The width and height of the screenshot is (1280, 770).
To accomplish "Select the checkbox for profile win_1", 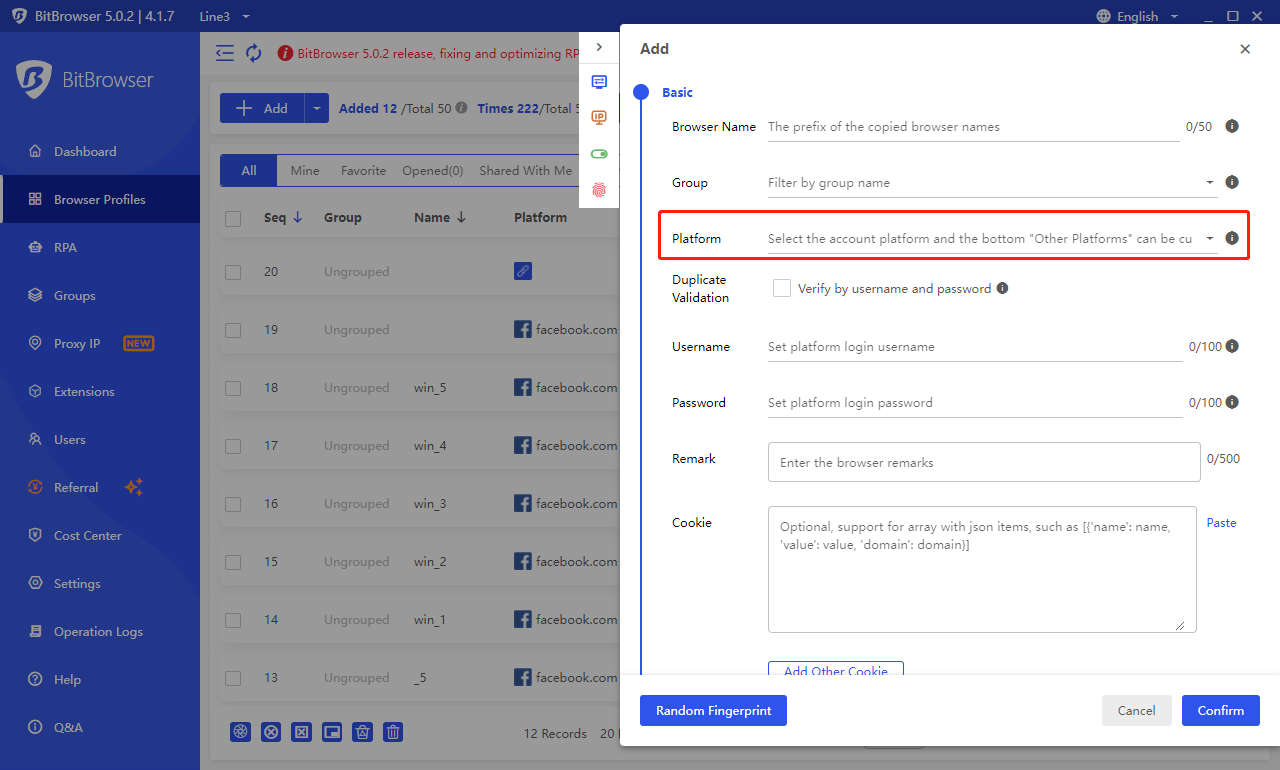I will (x=233, y=620).
